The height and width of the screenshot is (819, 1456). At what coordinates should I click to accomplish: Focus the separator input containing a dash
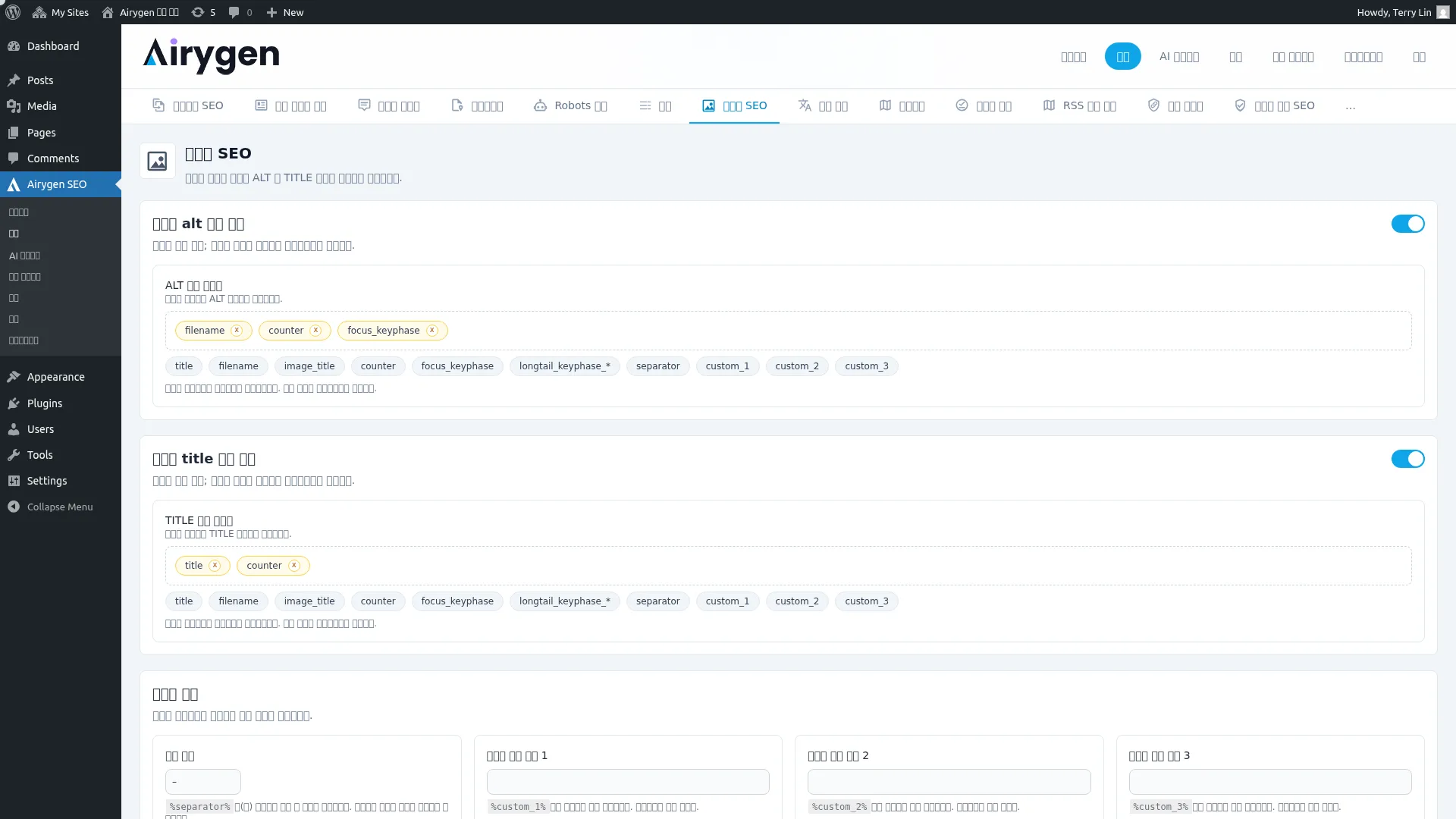coord(203,782)
